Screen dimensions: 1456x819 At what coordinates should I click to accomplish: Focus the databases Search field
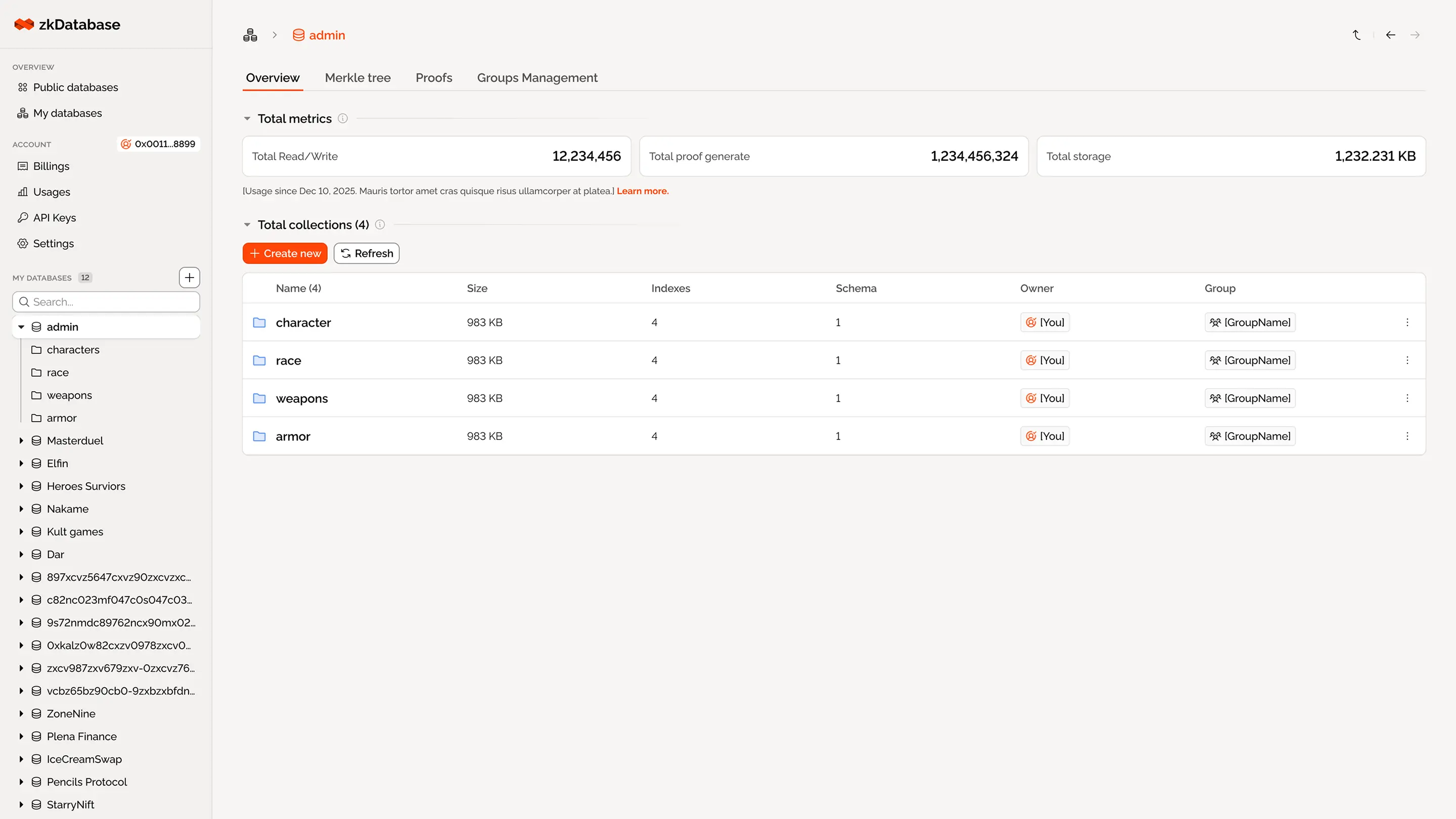[106, 302]
